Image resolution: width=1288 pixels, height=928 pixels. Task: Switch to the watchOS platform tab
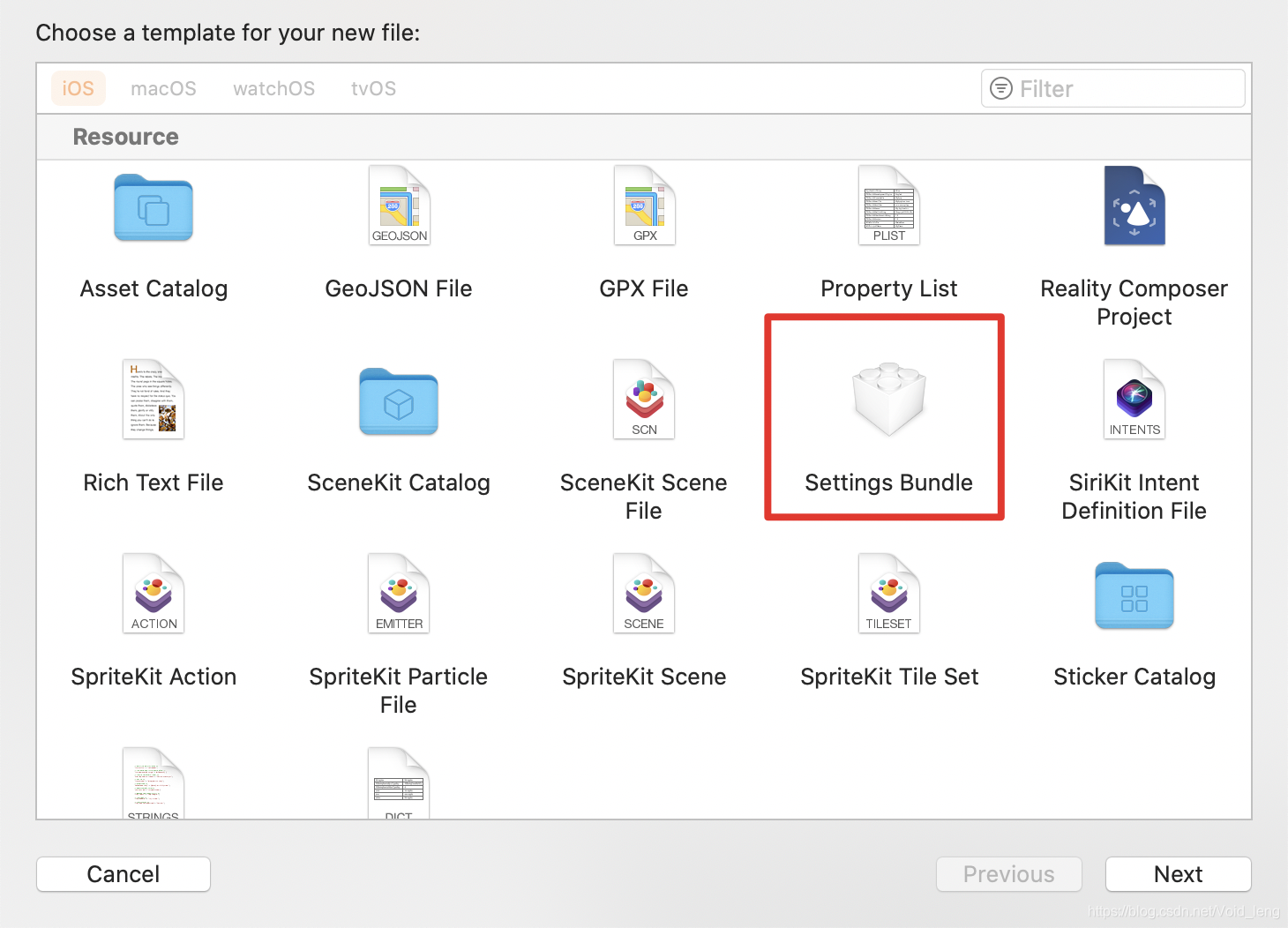click(273, 88)
